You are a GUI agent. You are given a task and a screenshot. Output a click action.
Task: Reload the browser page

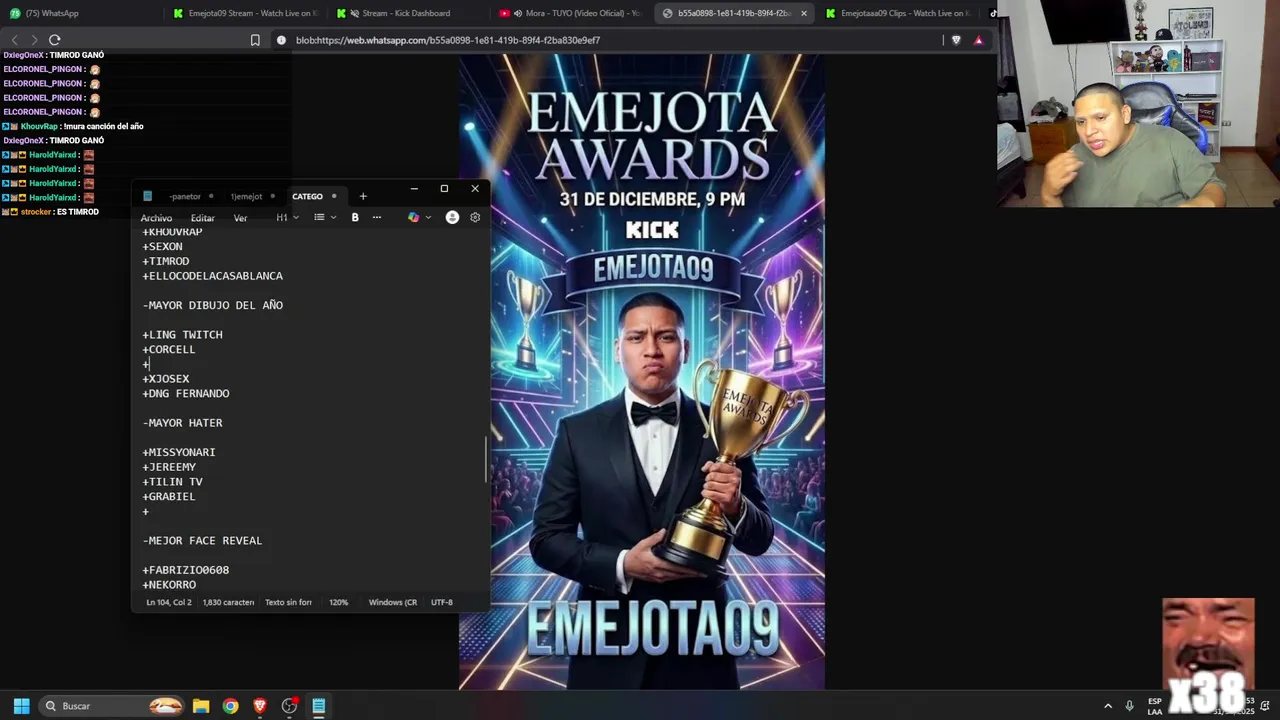click(55, 40)
